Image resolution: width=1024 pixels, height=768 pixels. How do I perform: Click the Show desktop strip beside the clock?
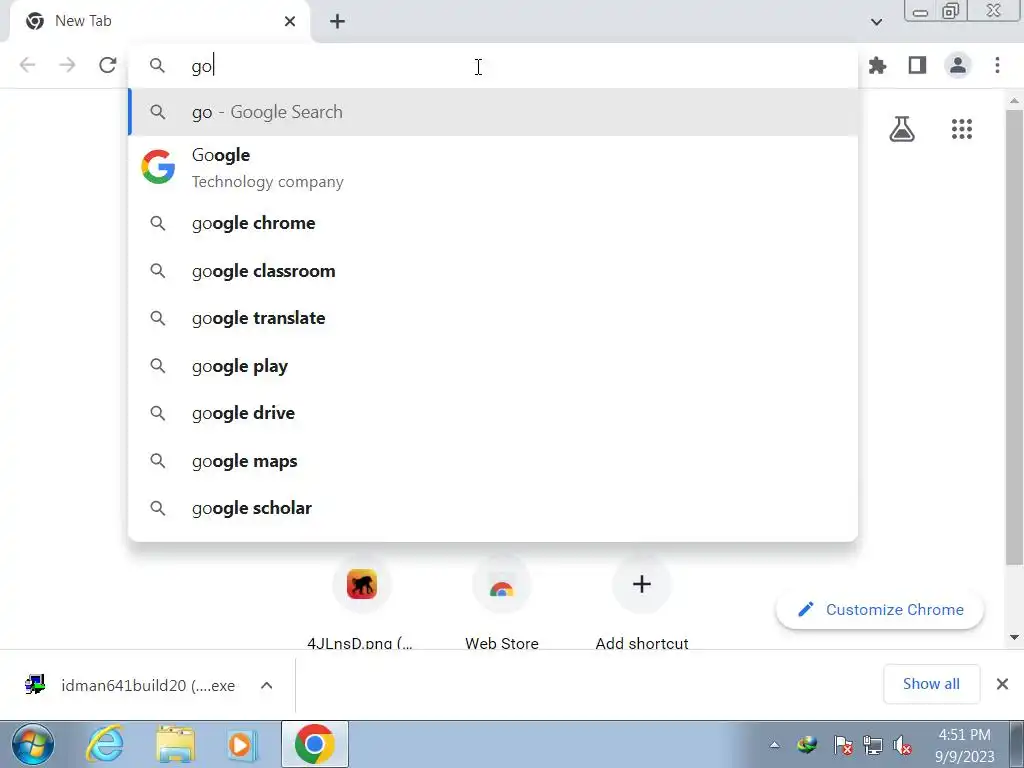pyautogui.click(x=1017, y=744)
